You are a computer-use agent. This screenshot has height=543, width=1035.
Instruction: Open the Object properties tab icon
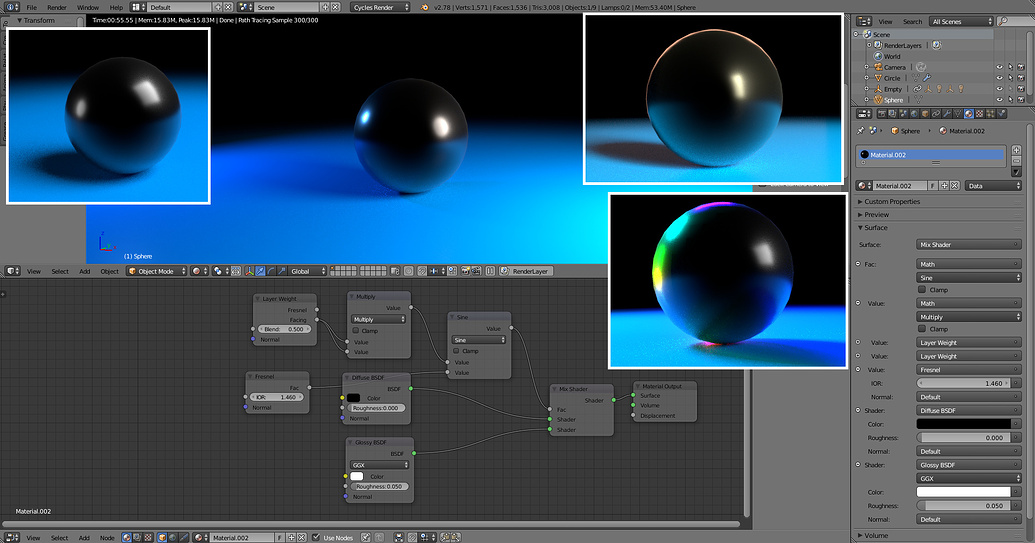pyautogui.click(x=925, y=113)
